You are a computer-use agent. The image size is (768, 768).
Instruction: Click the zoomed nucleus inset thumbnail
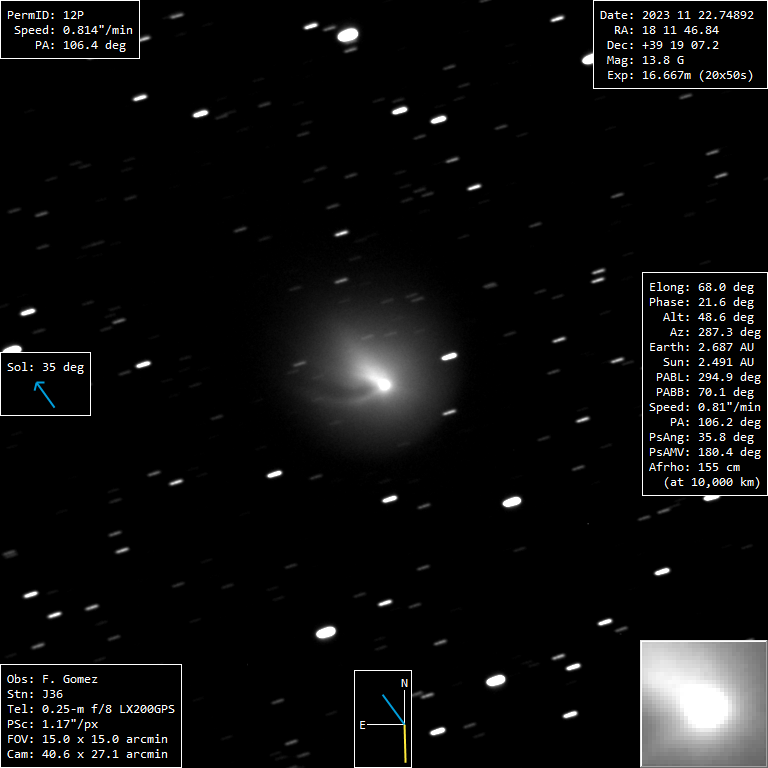703,703
